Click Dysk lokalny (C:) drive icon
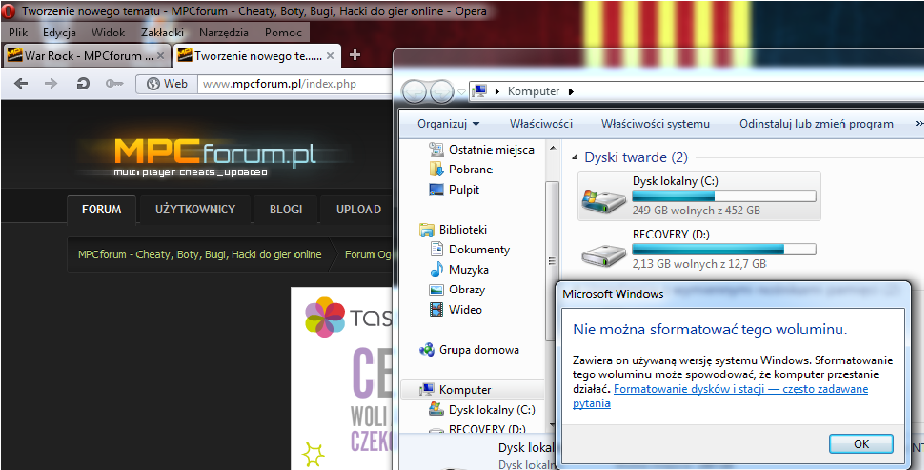The width and height of the screenshot is (924, 470). [603, 200]
